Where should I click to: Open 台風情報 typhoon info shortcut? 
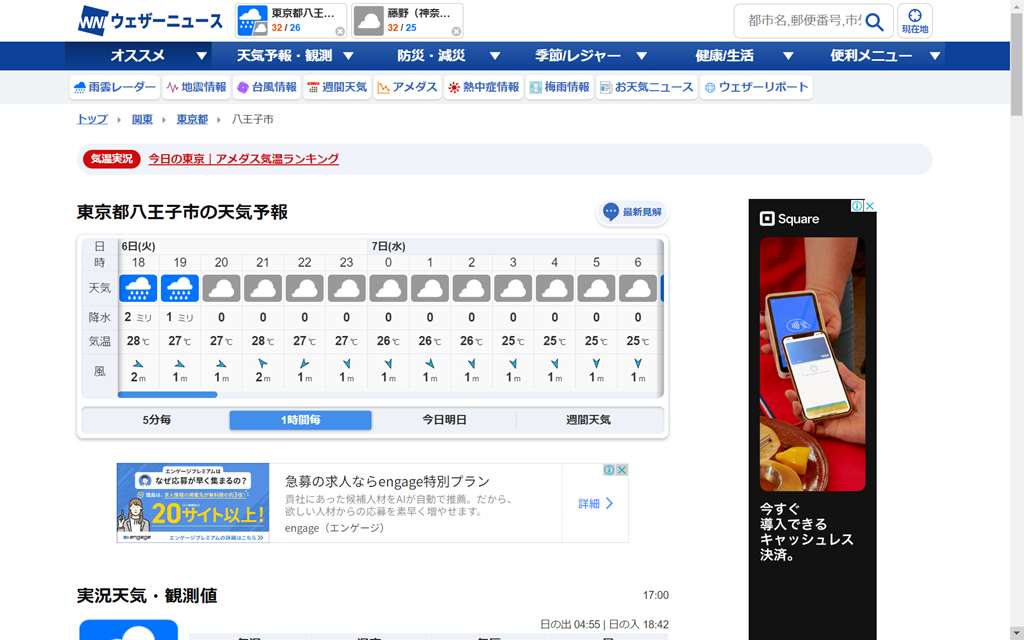[267, 87]
